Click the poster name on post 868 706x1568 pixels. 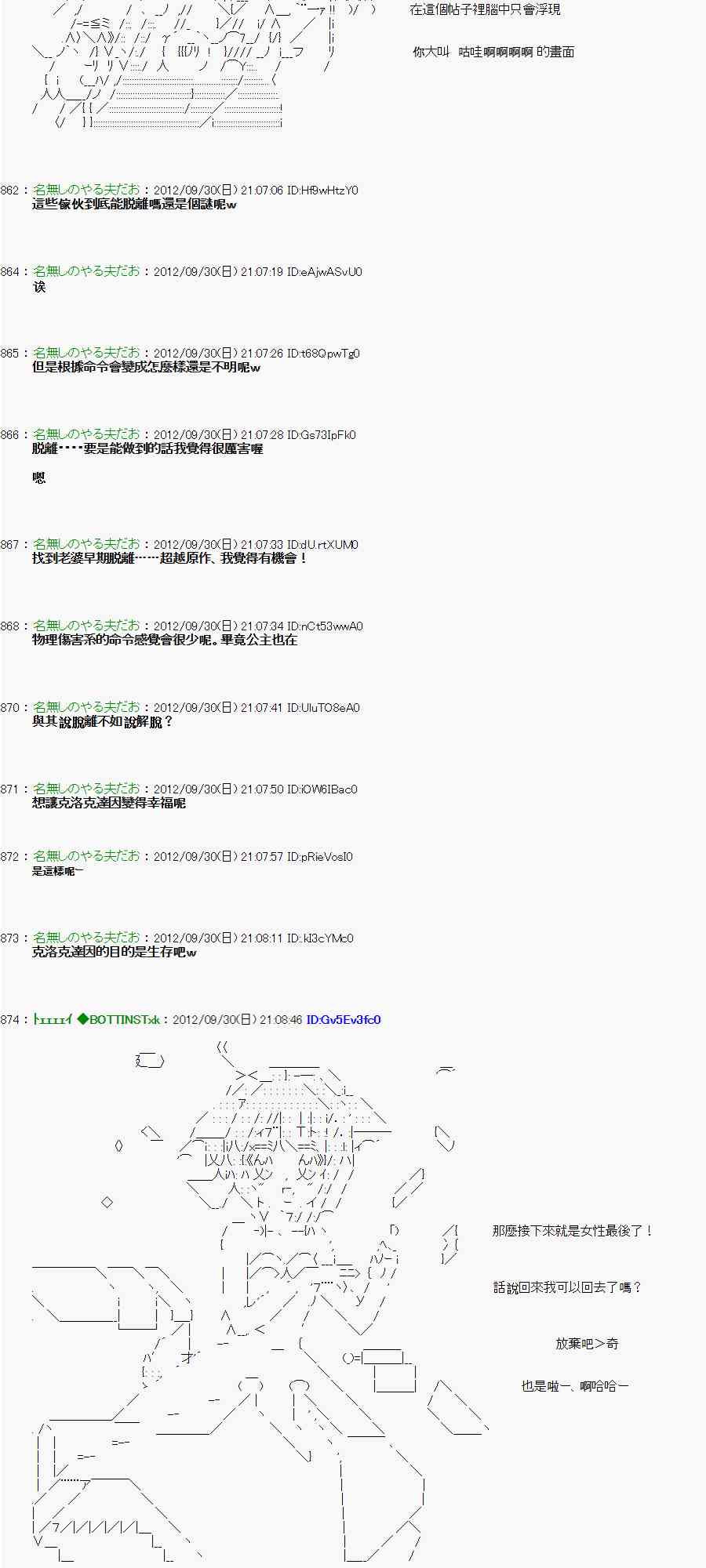(86, 626)
